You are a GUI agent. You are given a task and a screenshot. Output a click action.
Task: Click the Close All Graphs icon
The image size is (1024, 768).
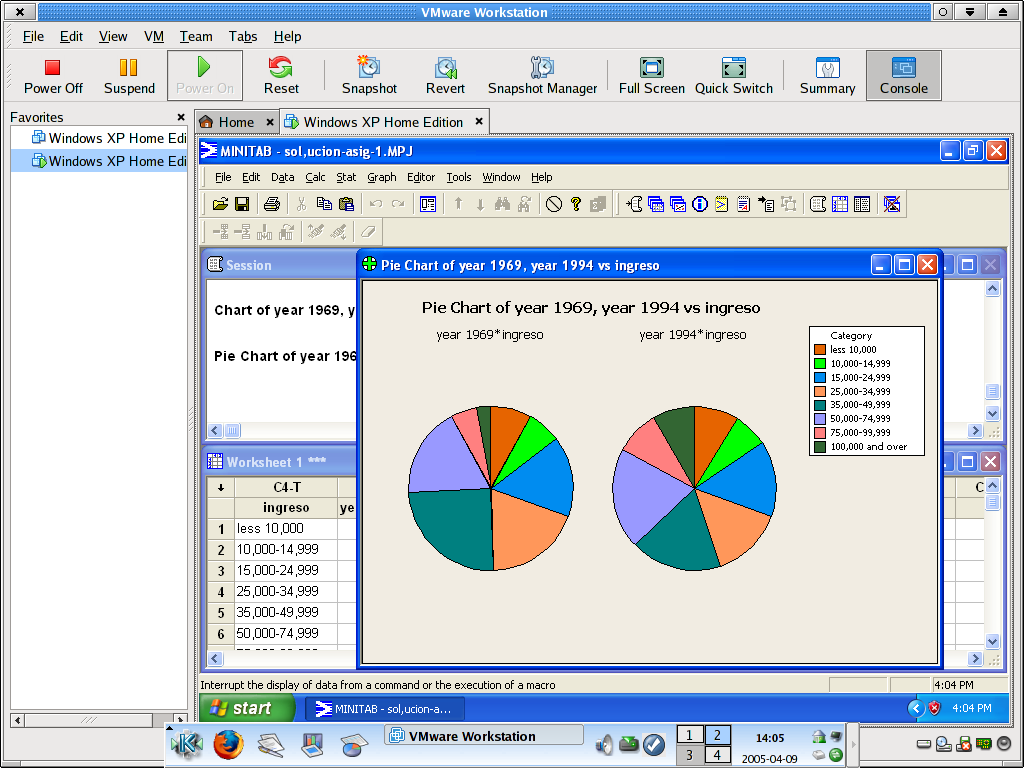pyautogui.click(x=891, y=204)
